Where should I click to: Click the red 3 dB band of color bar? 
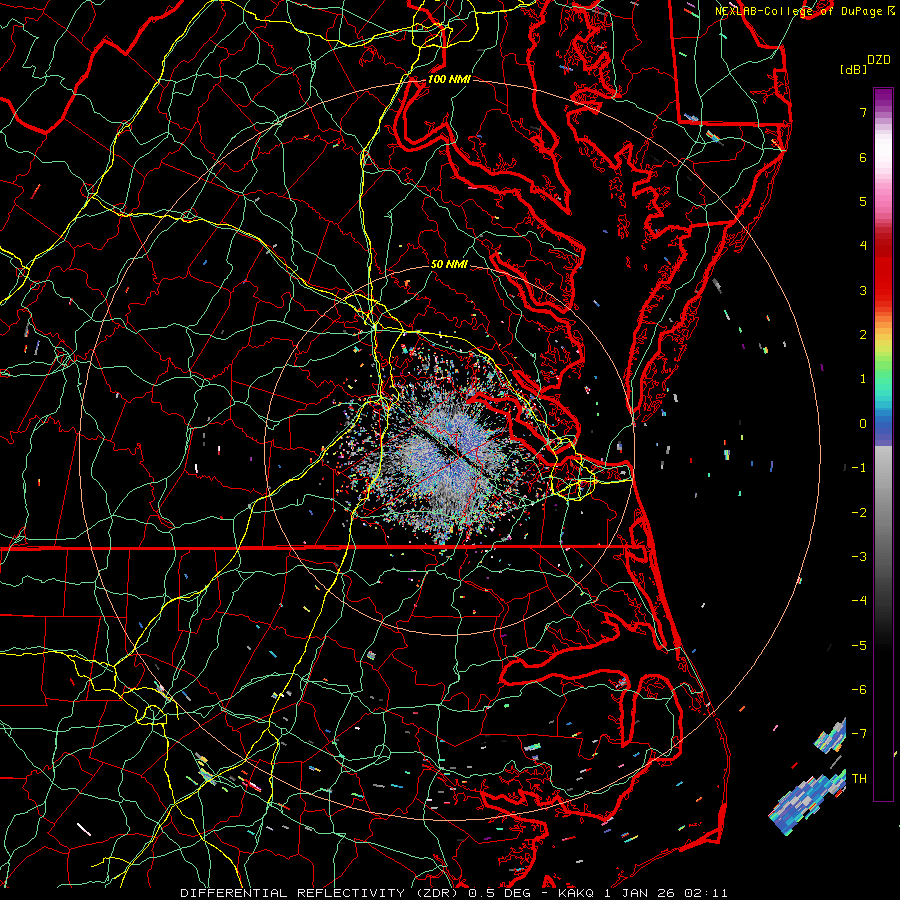883,290
